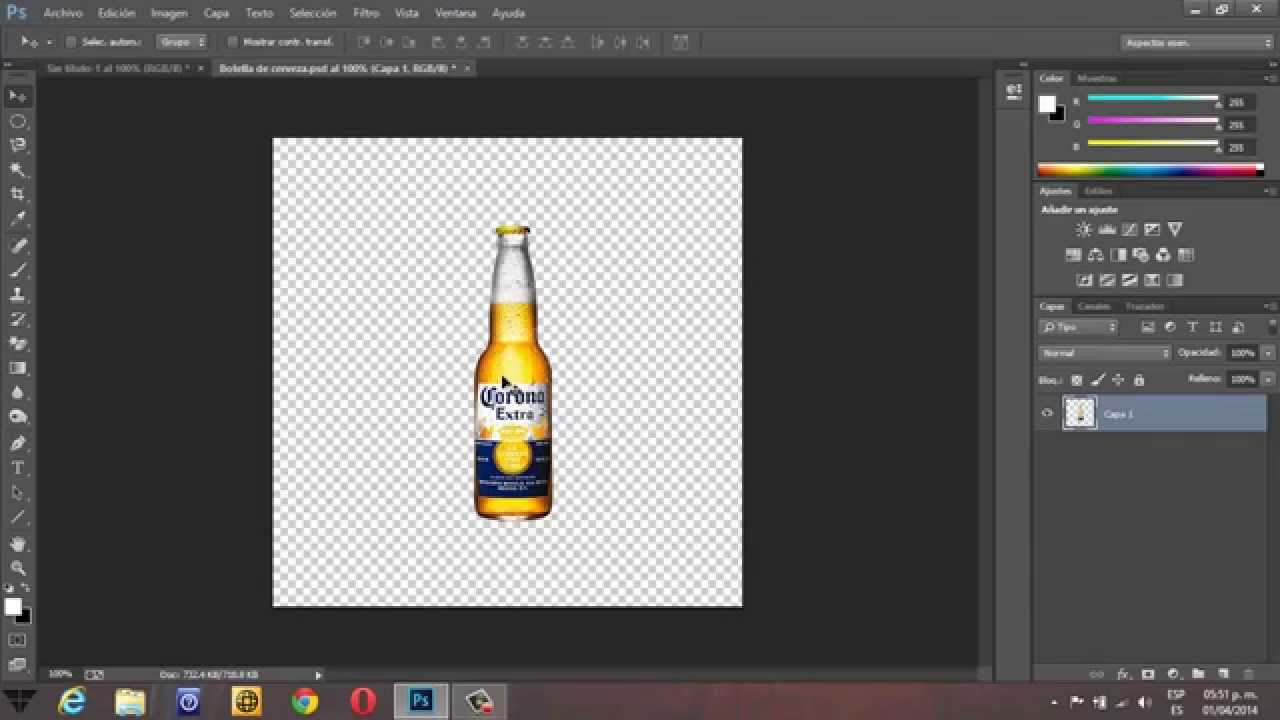Select the Healing Brush tool

(x=18, y=246)
